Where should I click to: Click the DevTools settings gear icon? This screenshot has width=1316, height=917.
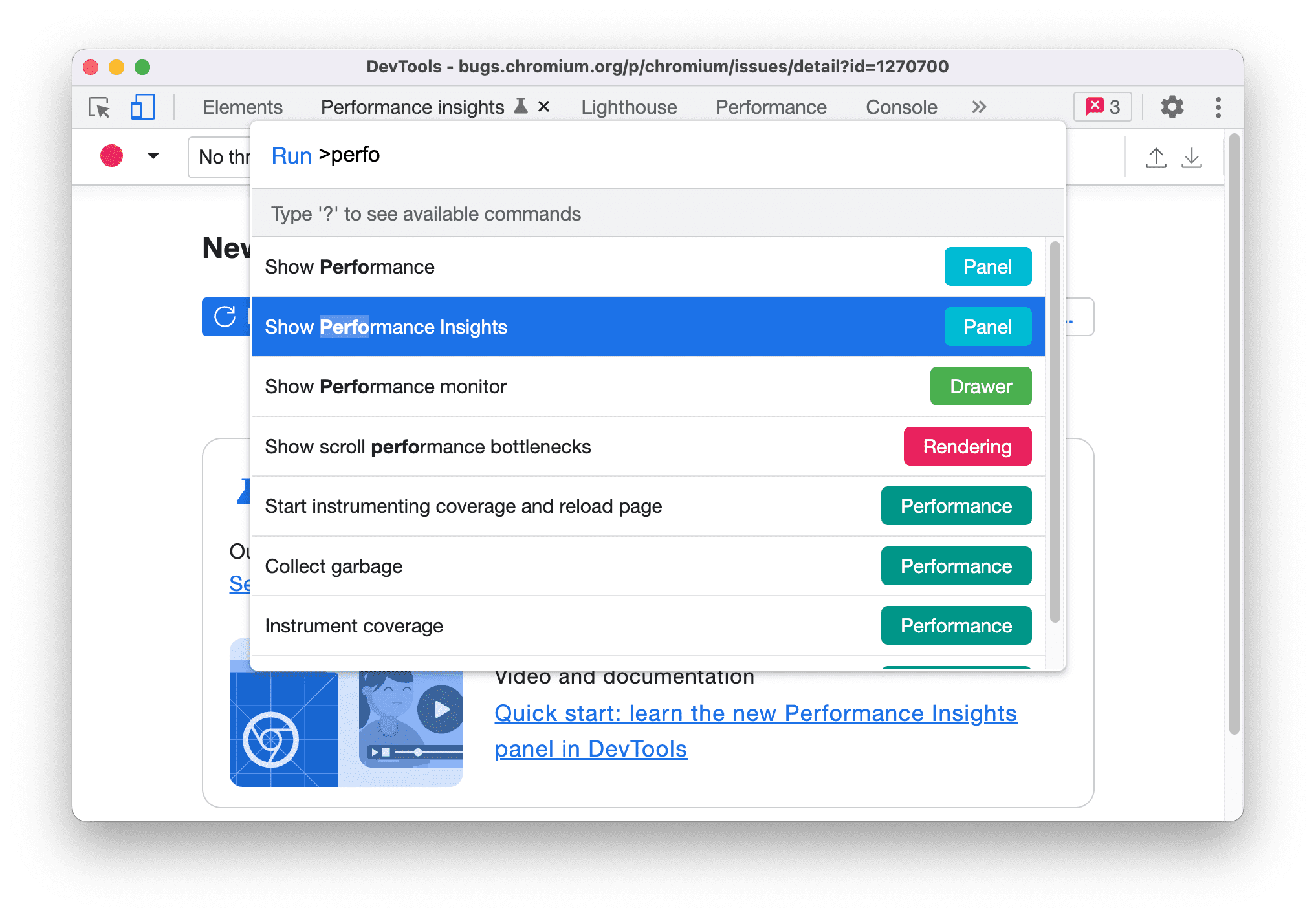click(x=1173, y=107)
